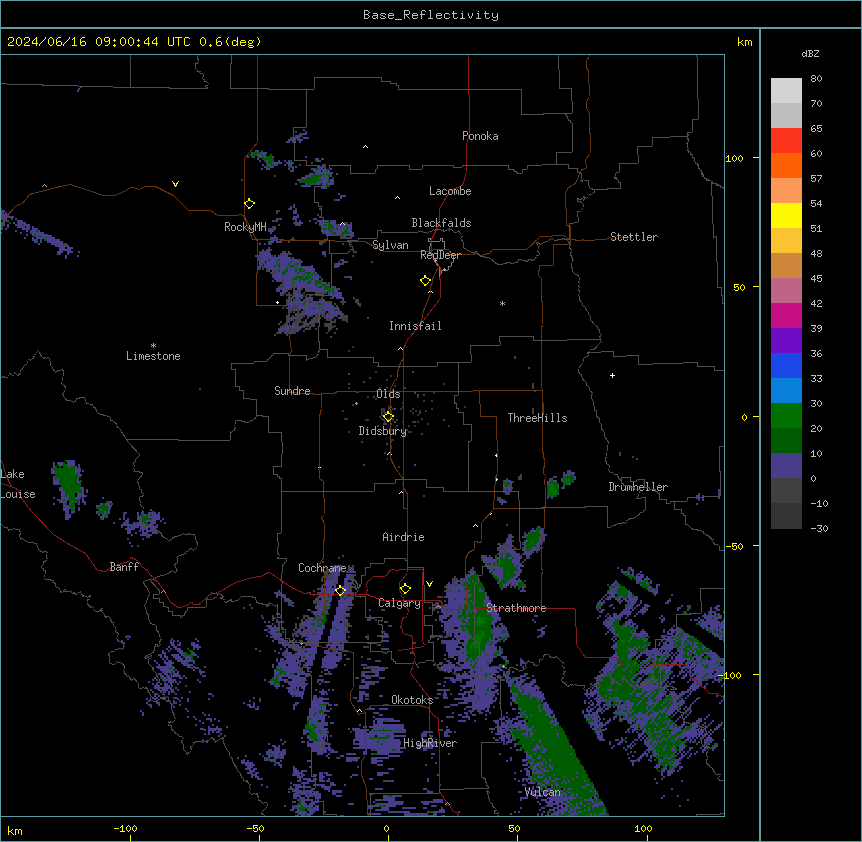Select the magenta 42 dBZ legend swatch

(x=786, y=315)
